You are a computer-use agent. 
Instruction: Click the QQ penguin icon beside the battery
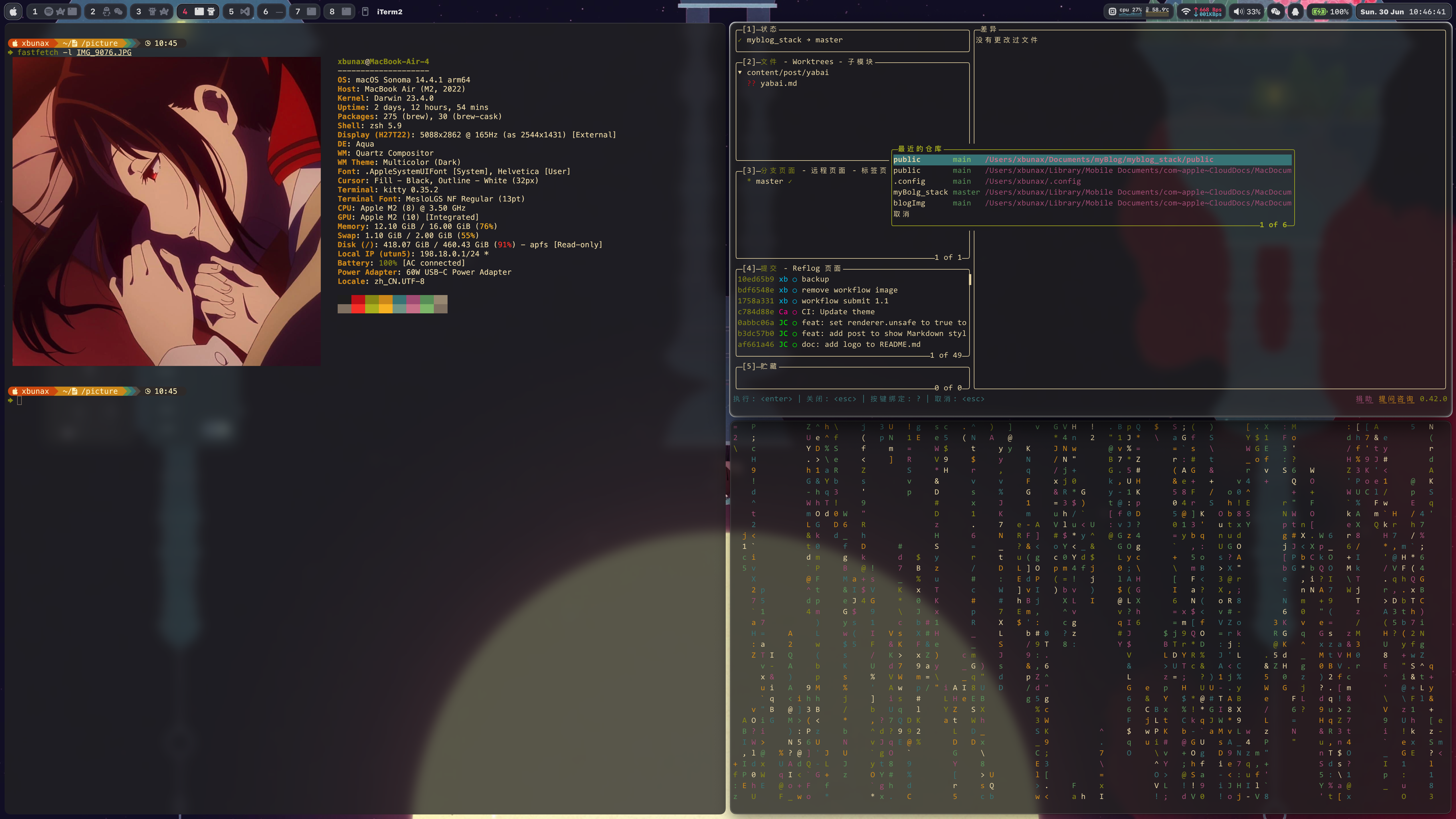point(1295,11)
